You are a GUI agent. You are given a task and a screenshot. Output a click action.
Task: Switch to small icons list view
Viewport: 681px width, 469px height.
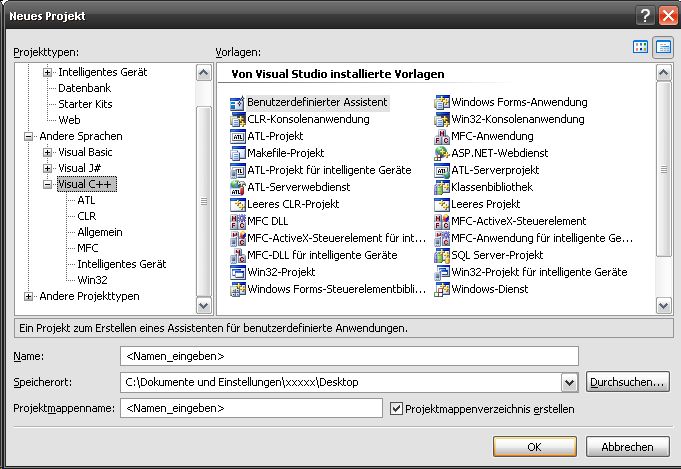(663, 47)
